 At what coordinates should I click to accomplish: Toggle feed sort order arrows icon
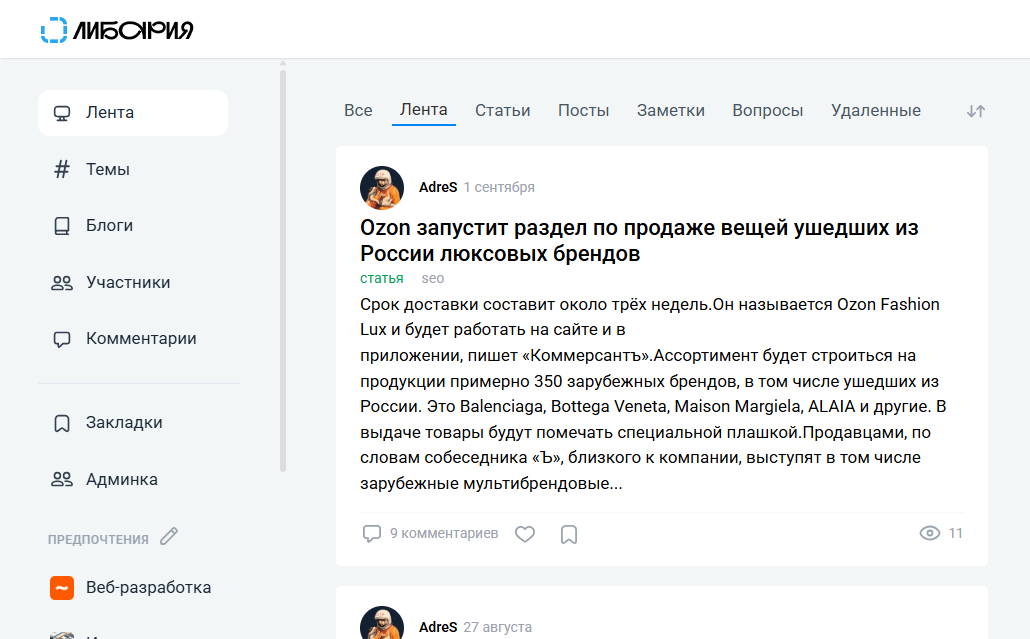coord(975,111)
